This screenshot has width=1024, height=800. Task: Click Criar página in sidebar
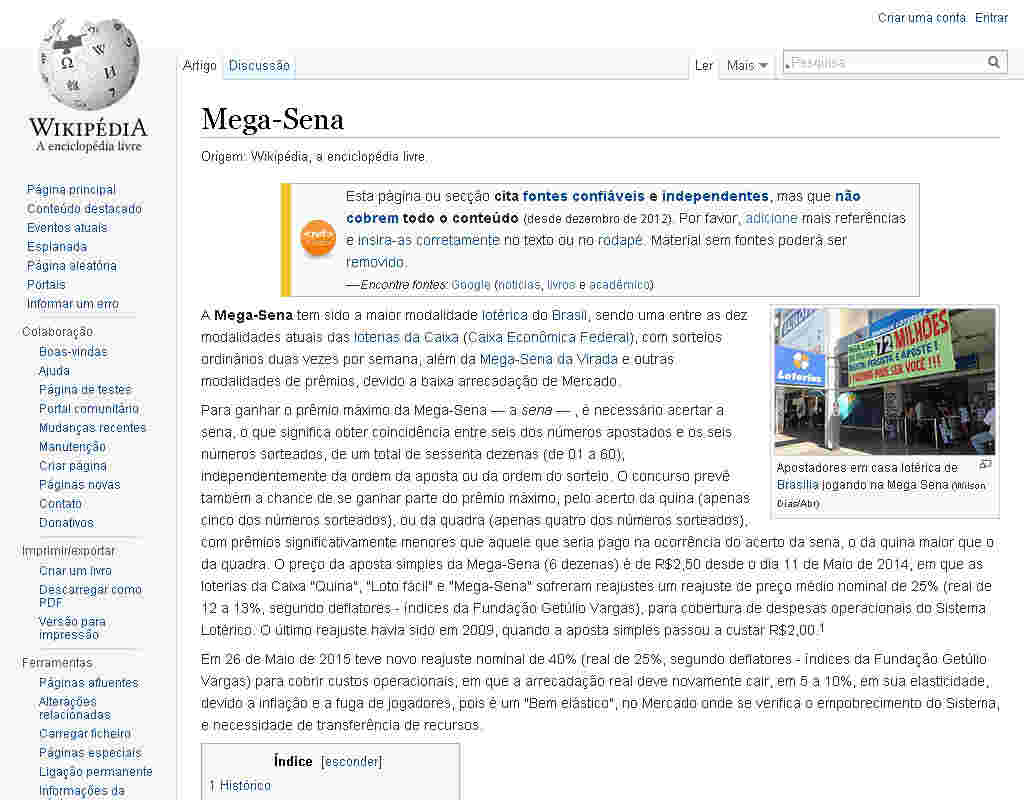pyautogui.click(x=73, y=466)
